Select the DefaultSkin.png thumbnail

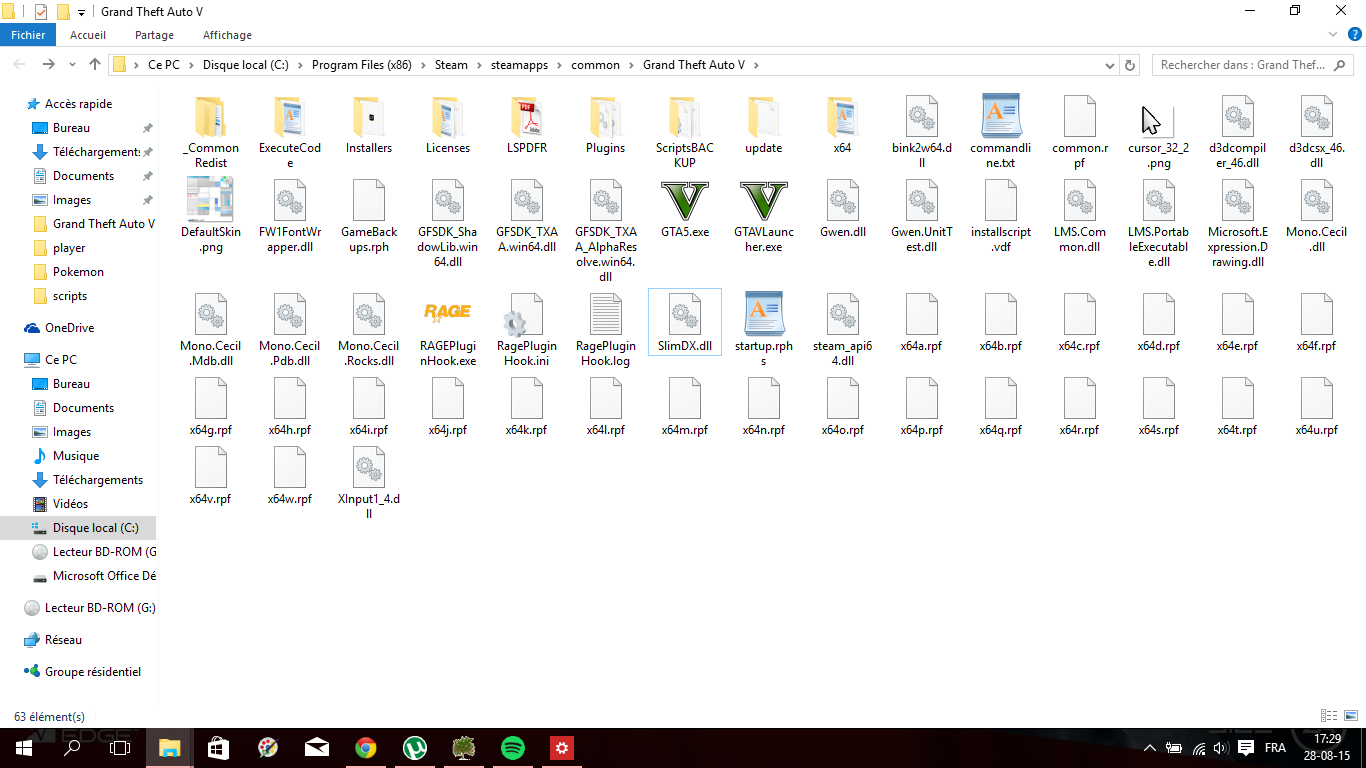coord(209,199)
